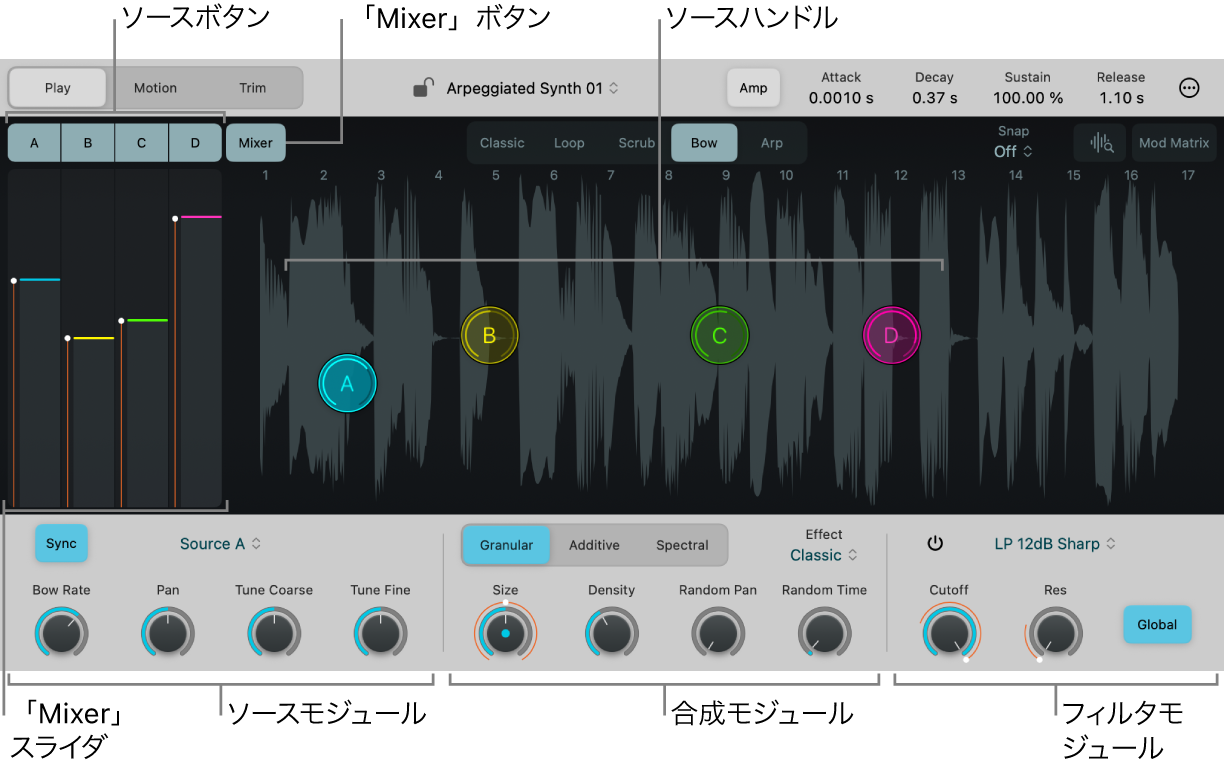Click the Tune Fine knob

pos(380,633)
